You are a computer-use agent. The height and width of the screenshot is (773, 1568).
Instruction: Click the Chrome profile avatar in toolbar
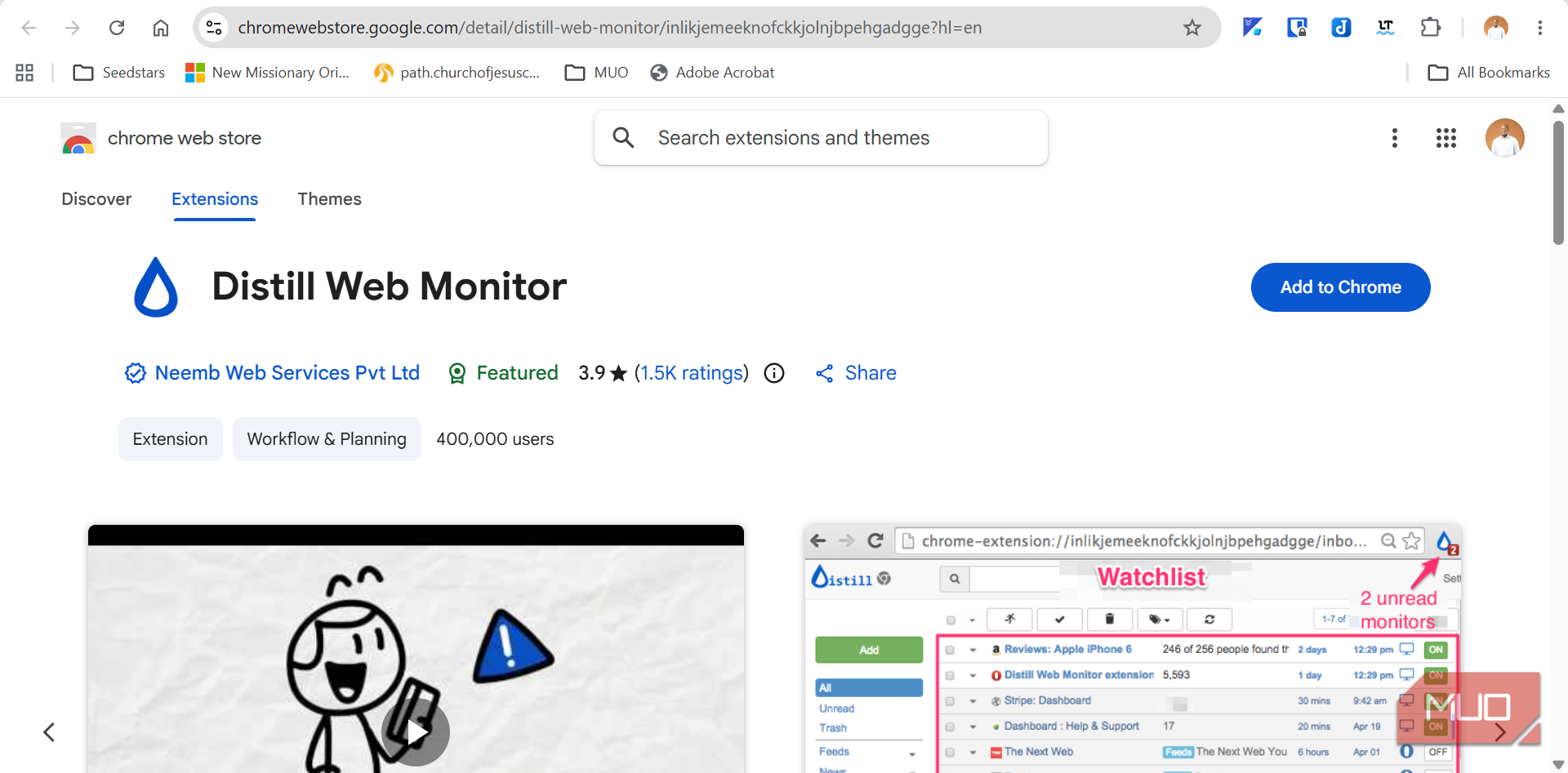[x=1496, y=28]
